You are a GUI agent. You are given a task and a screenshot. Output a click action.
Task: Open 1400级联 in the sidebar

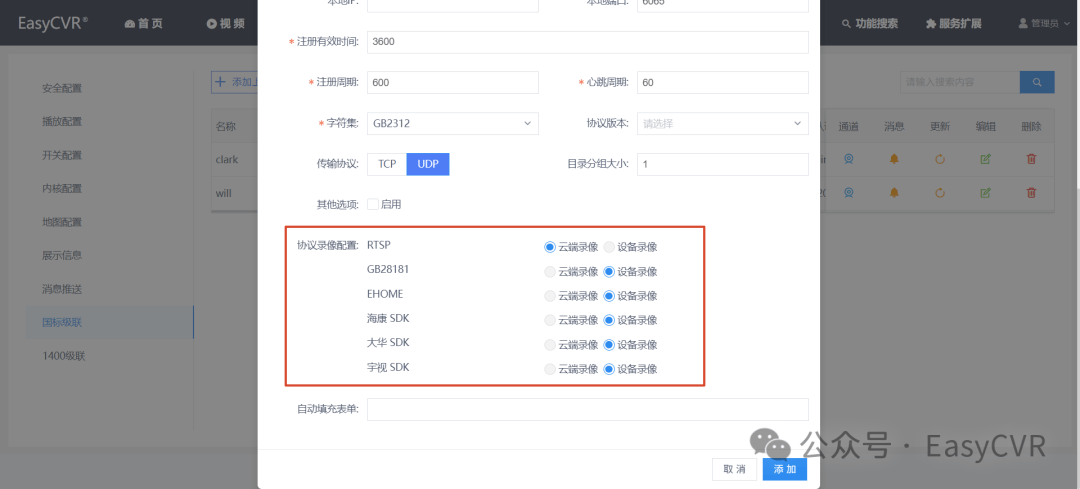point(63,356)
